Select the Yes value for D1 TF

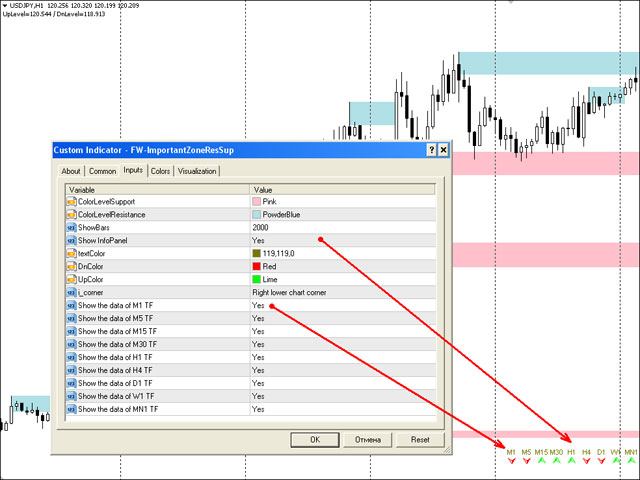(x=258, y=383)
